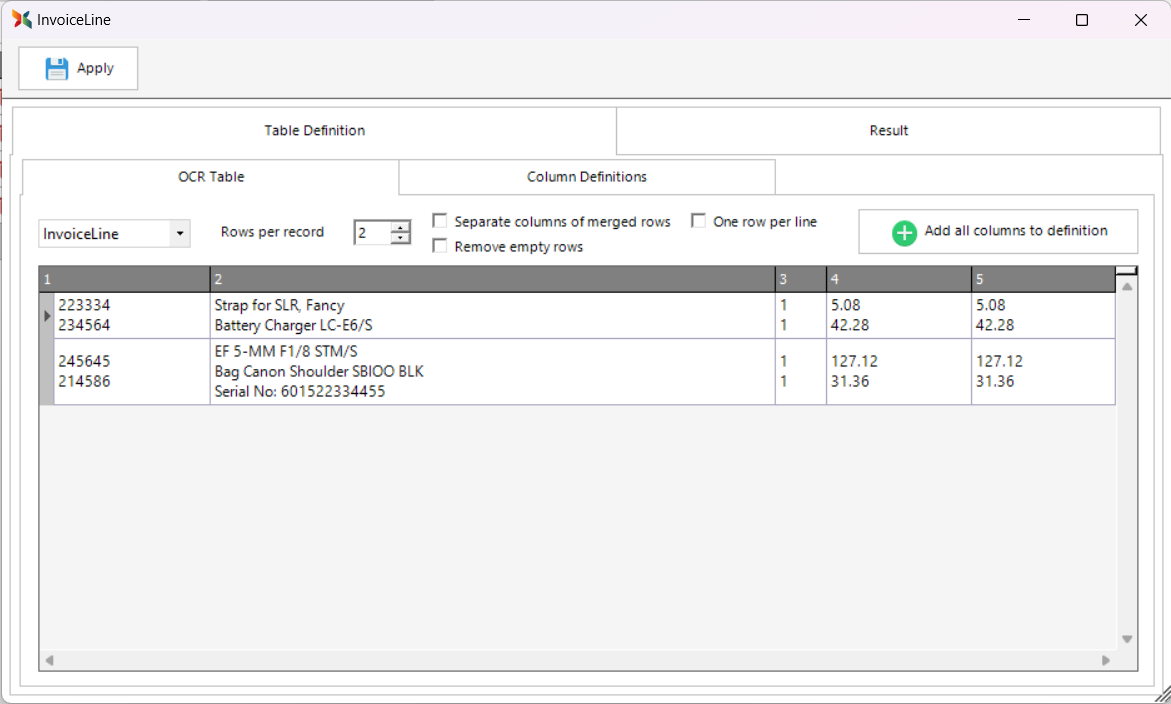The image size is (1171, 704).
Task: Click the green plus add-columns icon
Action: point(904,233)
